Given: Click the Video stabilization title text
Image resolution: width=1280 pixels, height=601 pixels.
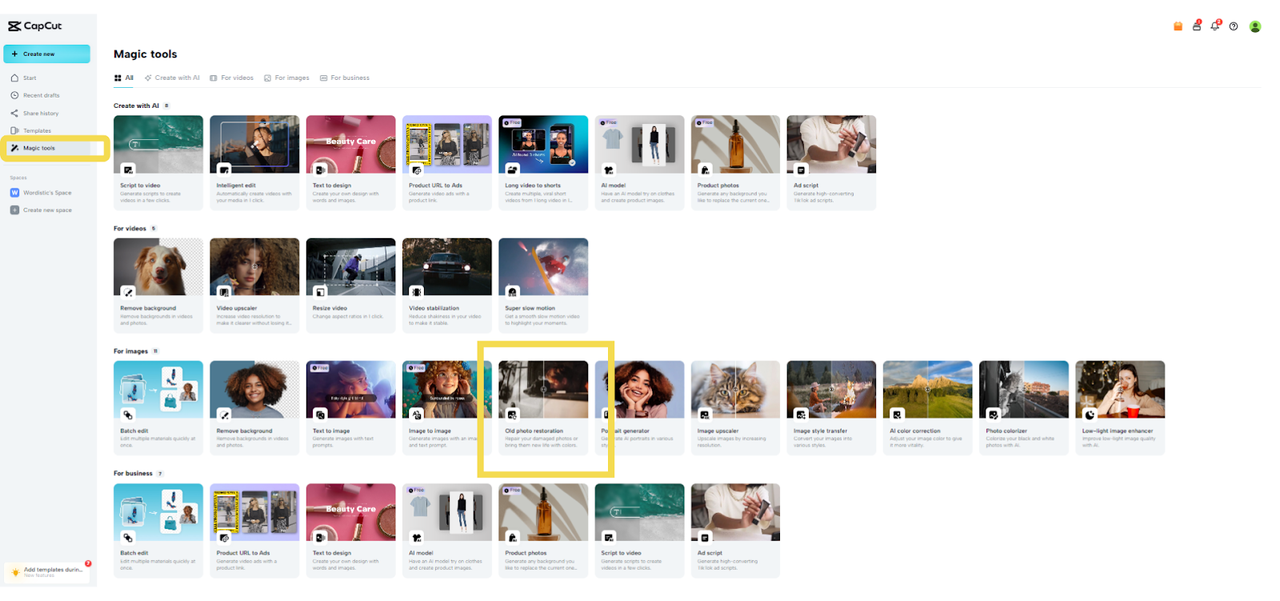Looking at the screenshot, I should tap(433, 308).
